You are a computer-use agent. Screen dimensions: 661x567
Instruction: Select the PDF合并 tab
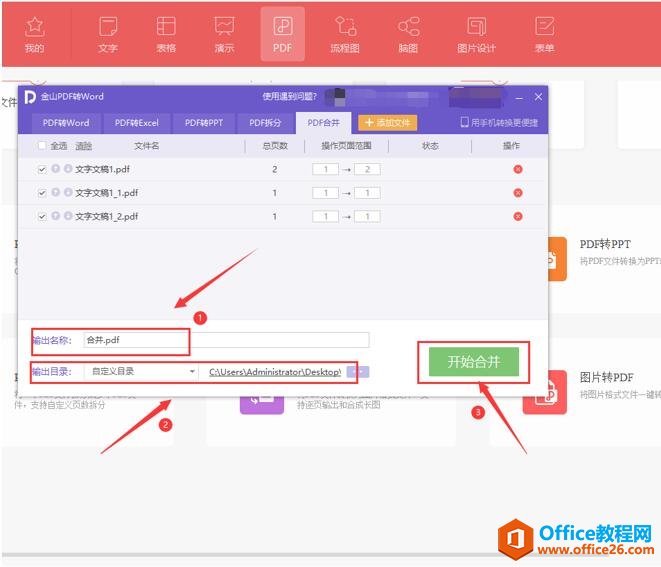point(323,123)
